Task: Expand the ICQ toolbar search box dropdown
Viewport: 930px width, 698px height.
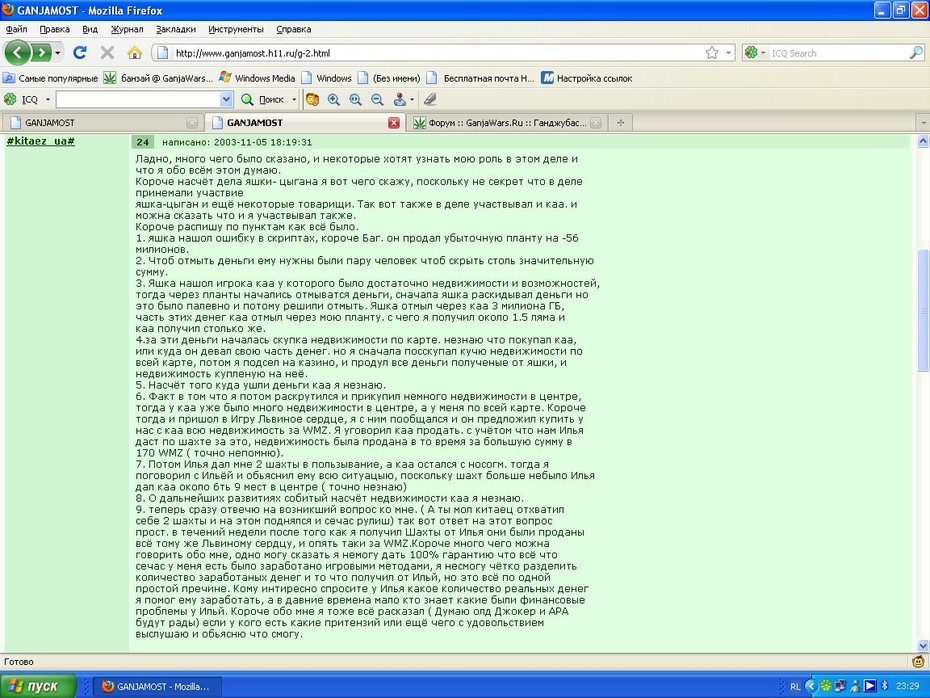Action: (x=226, y=100)
